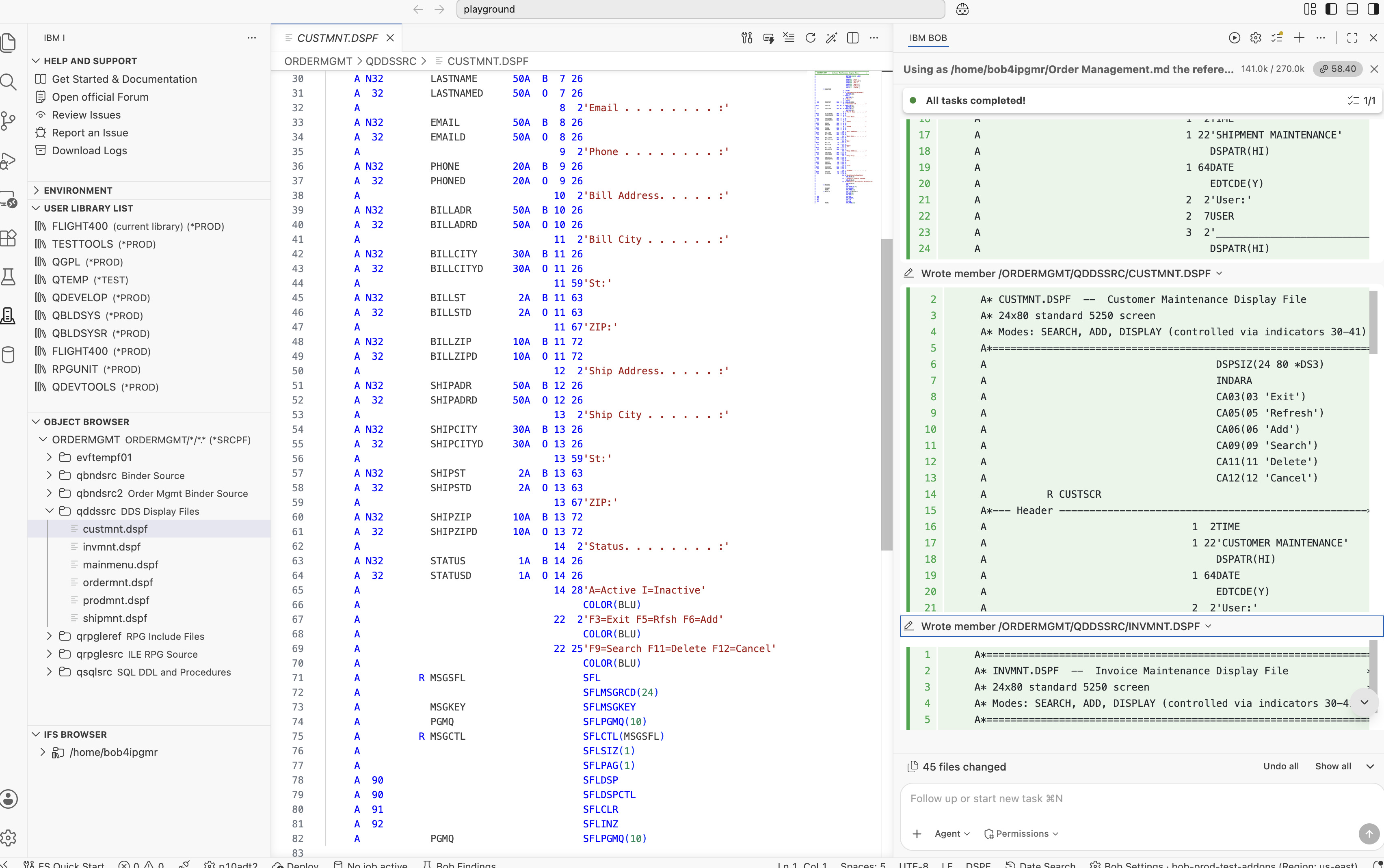Open the Copilot chat icon beside search bar

click(x=962, y=9)
